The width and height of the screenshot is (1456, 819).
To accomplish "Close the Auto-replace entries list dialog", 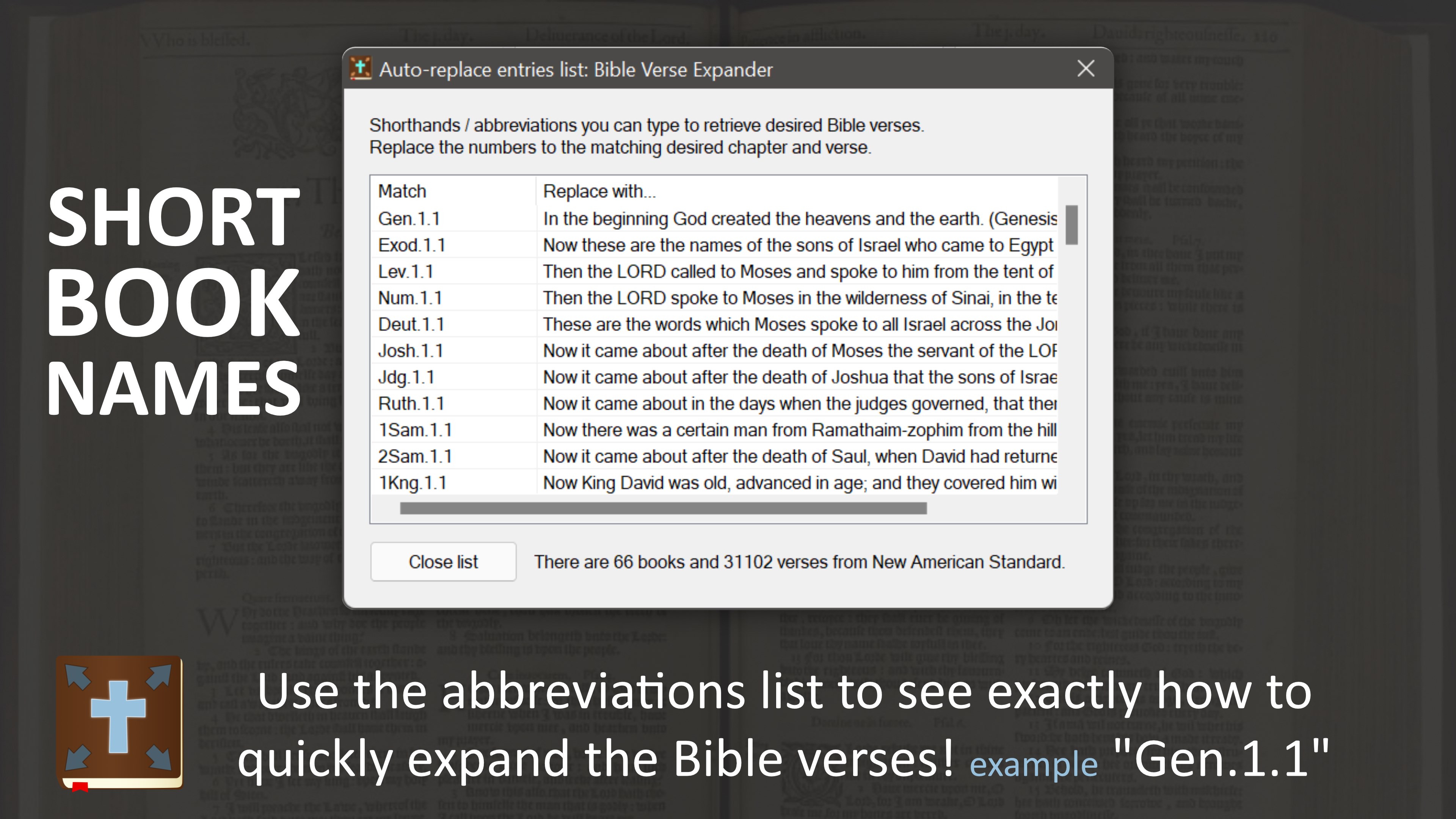I will click(1085, 69).
